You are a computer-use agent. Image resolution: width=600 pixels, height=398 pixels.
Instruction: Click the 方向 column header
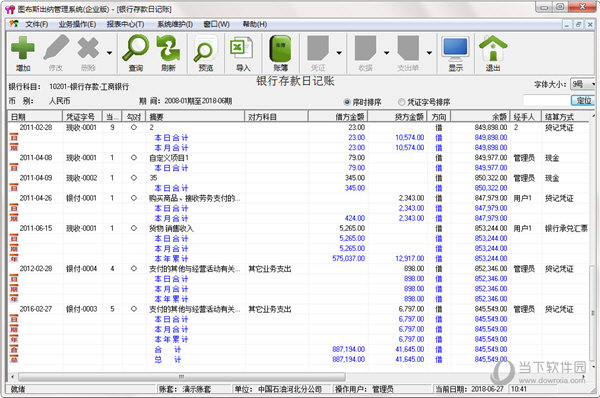tap(439, 117)
